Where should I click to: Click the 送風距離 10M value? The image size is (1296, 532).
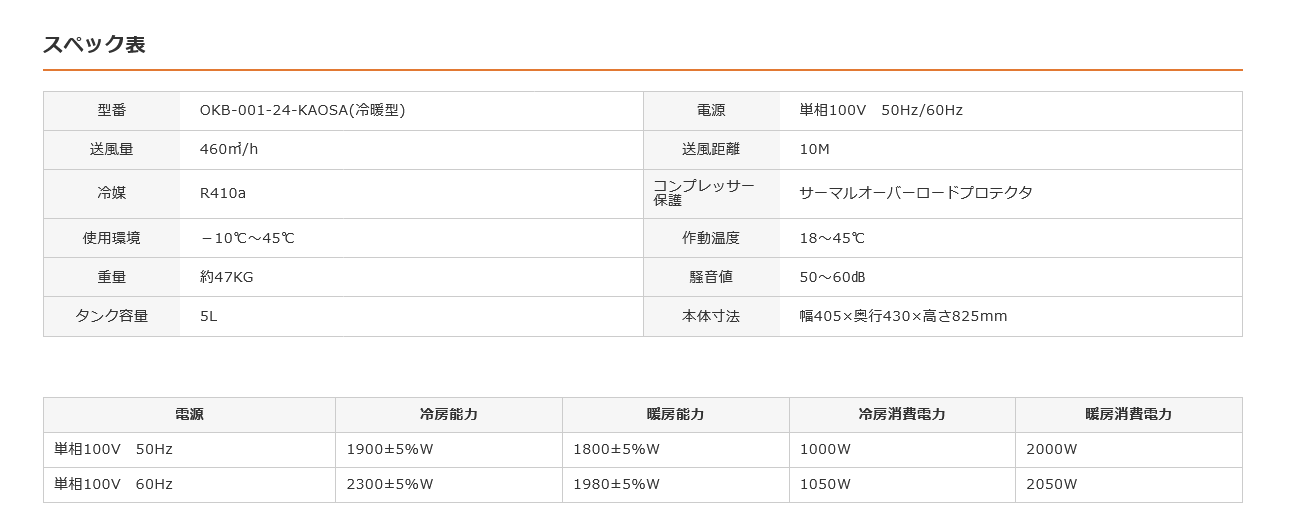click(x=815, y=149)
